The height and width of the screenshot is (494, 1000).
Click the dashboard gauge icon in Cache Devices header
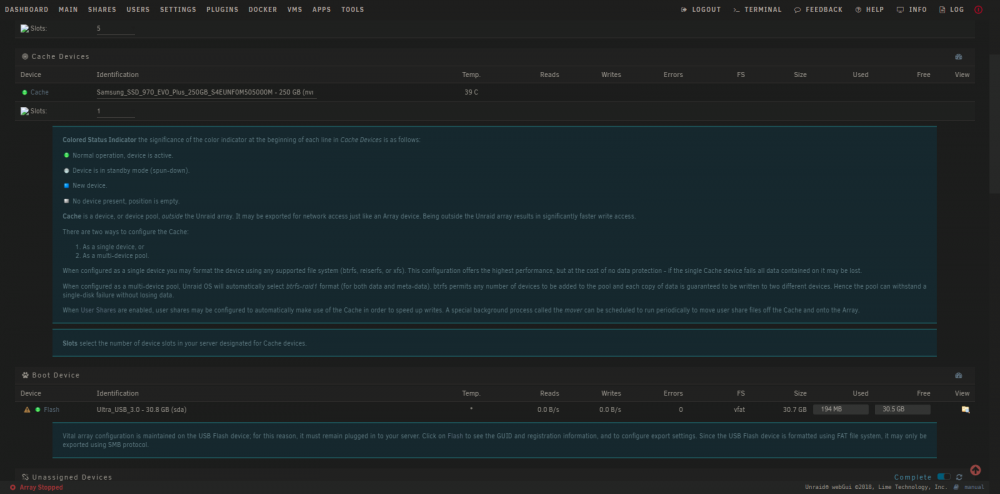tap(958, 57)
